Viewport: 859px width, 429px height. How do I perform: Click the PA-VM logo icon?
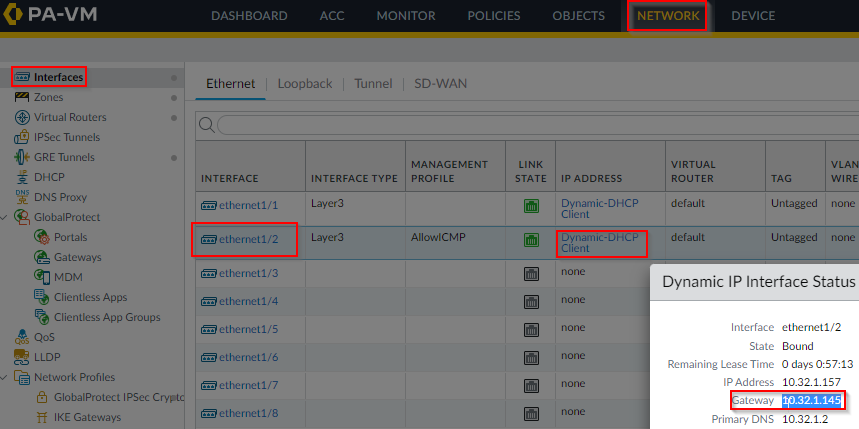(x=12, y=15)
